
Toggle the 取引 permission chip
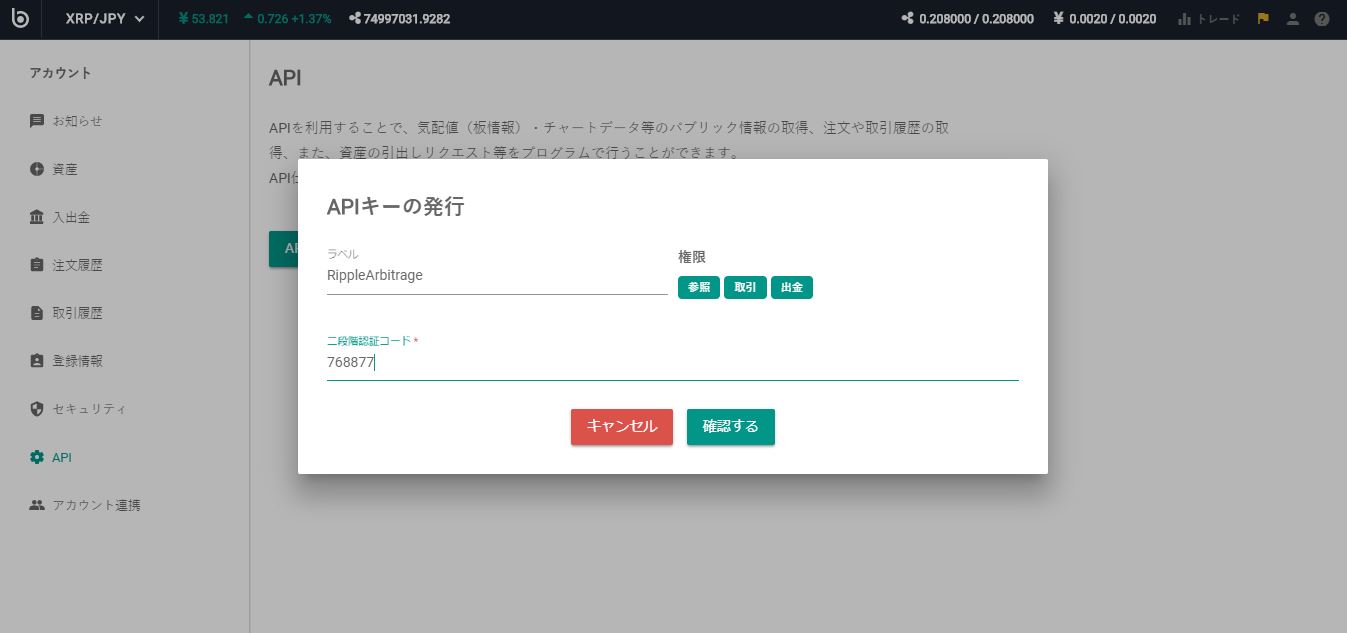(745, 287)
